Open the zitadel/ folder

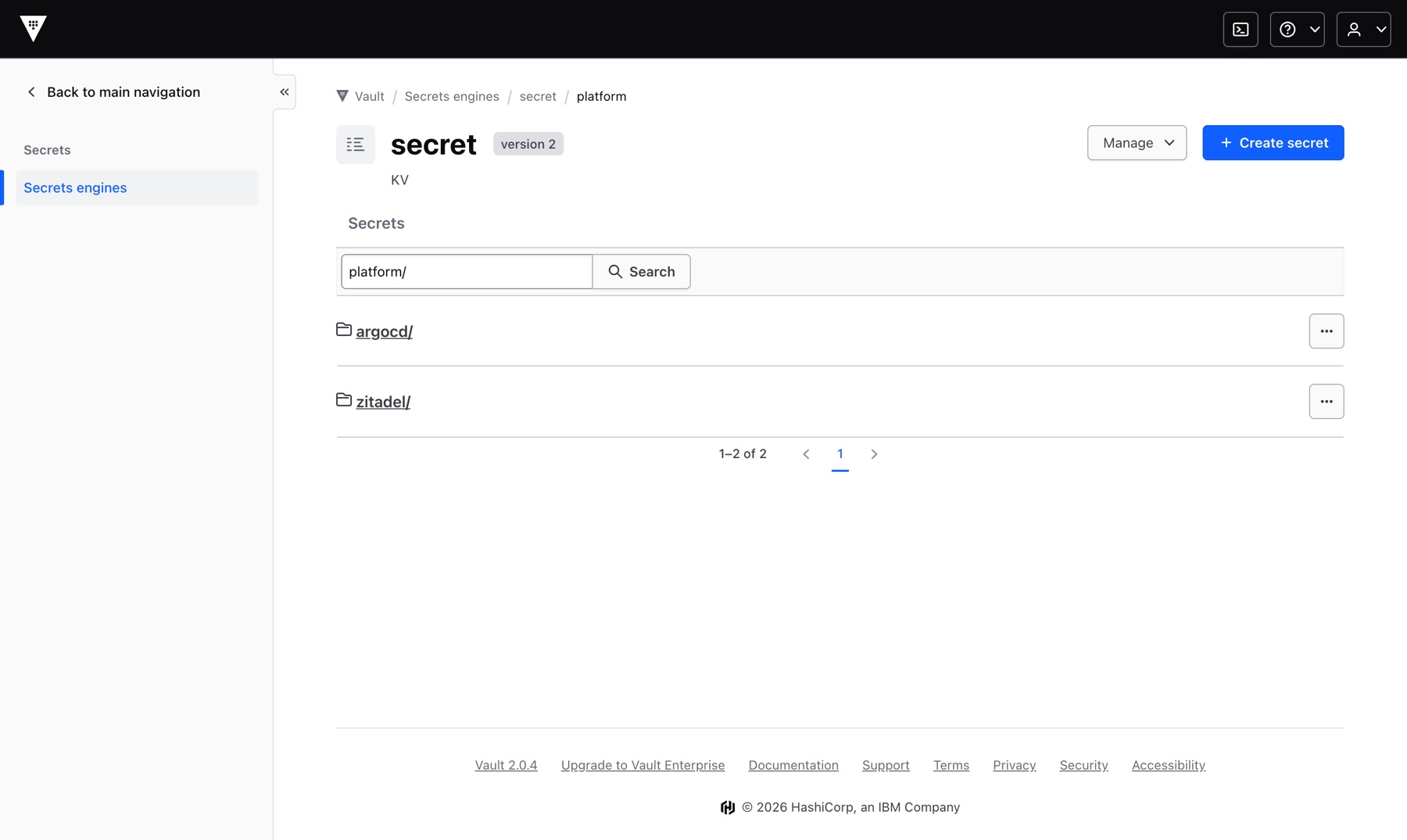(x=383, y=402)
